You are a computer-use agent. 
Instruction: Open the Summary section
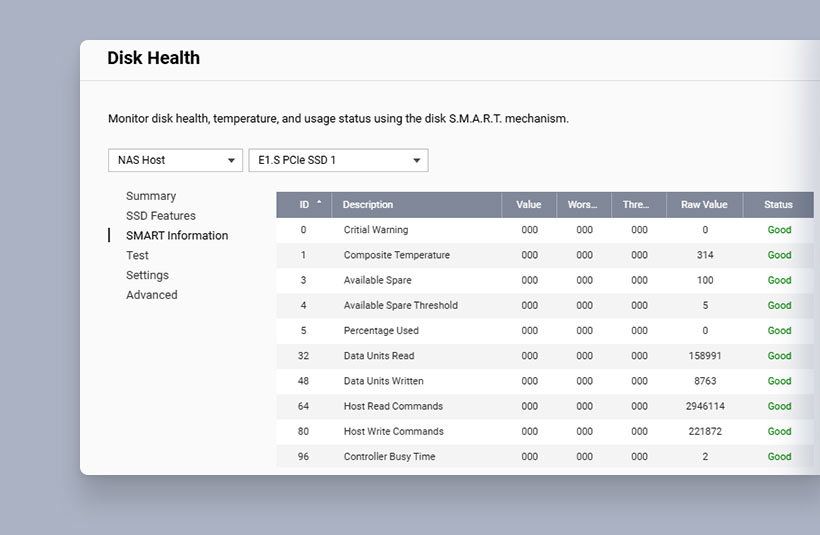(151, 196)
